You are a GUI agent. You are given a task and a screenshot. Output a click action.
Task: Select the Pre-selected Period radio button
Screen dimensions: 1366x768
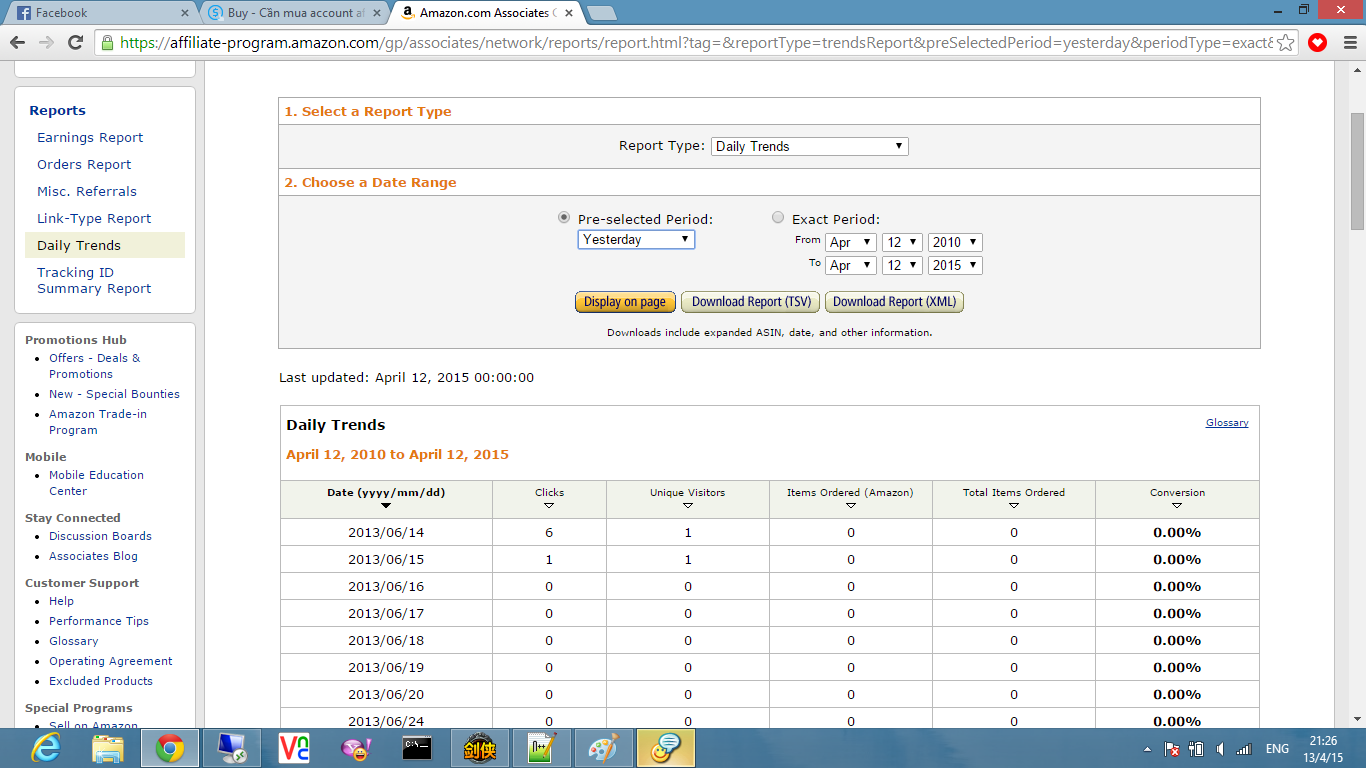(564, 218)
